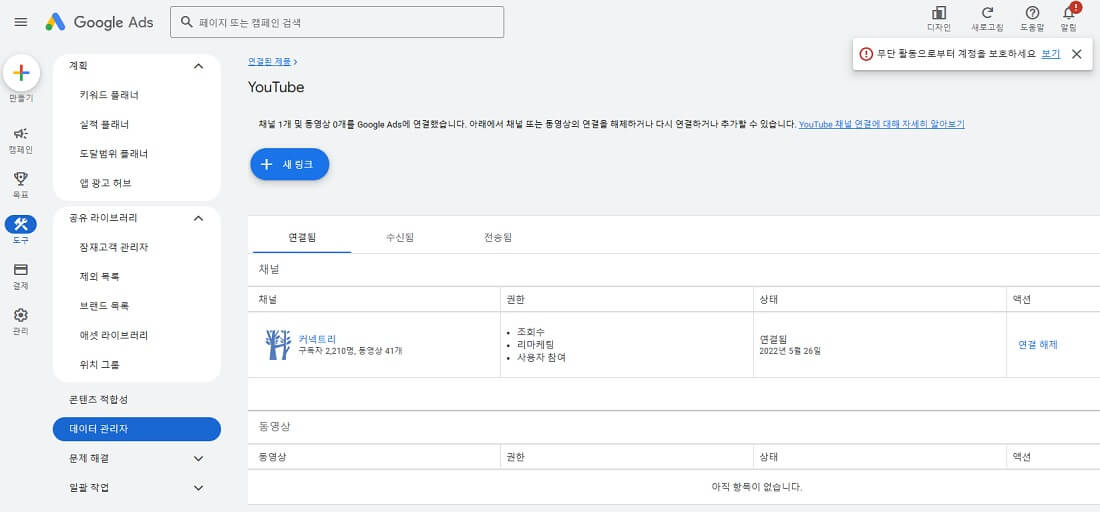Close the account protection notification
Screen dimensions: 1100x512
[x=1077, y=54]
